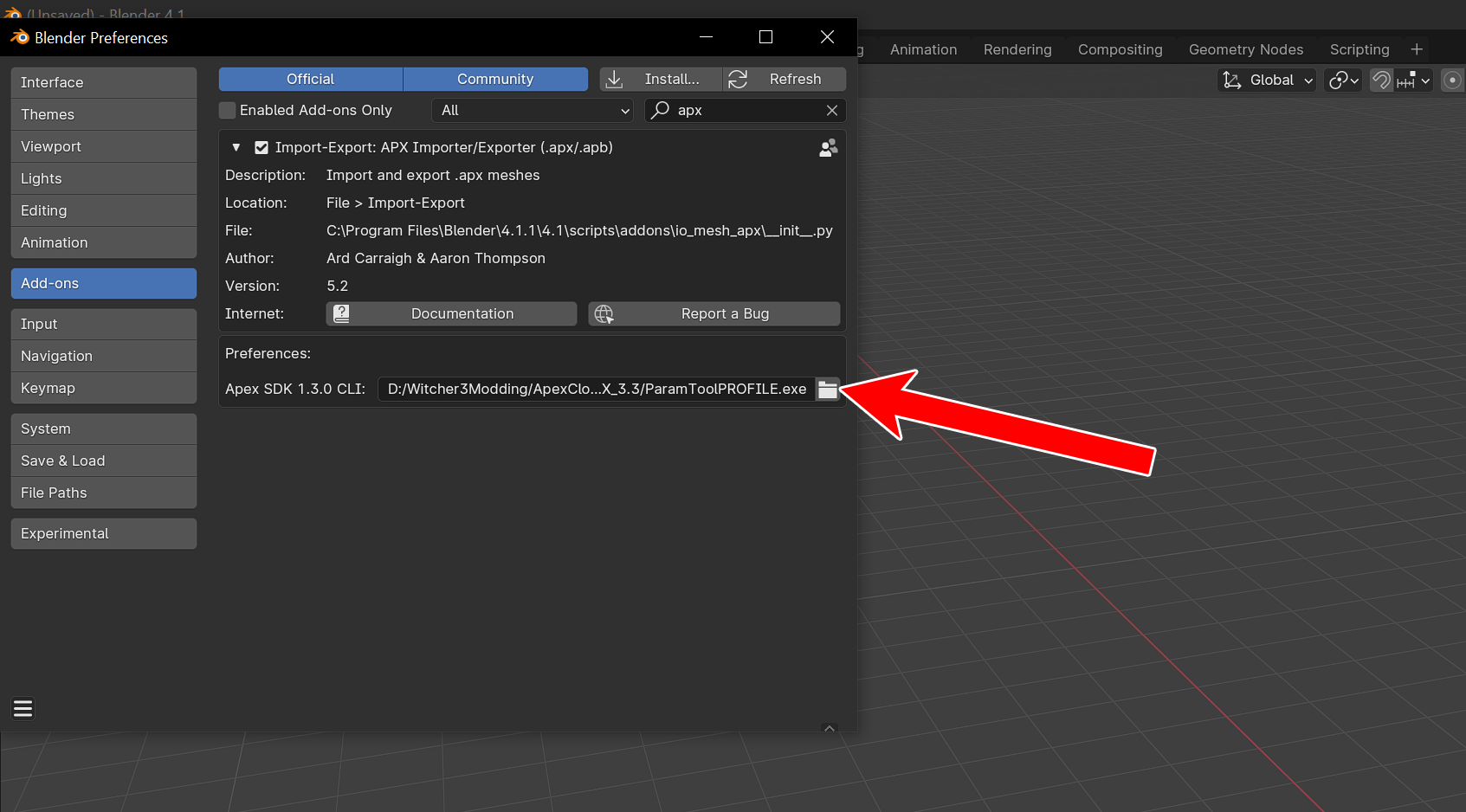Click the location text File > Import-Export
This screenshot has height=812, width=1466.
(x=396, y=203)
